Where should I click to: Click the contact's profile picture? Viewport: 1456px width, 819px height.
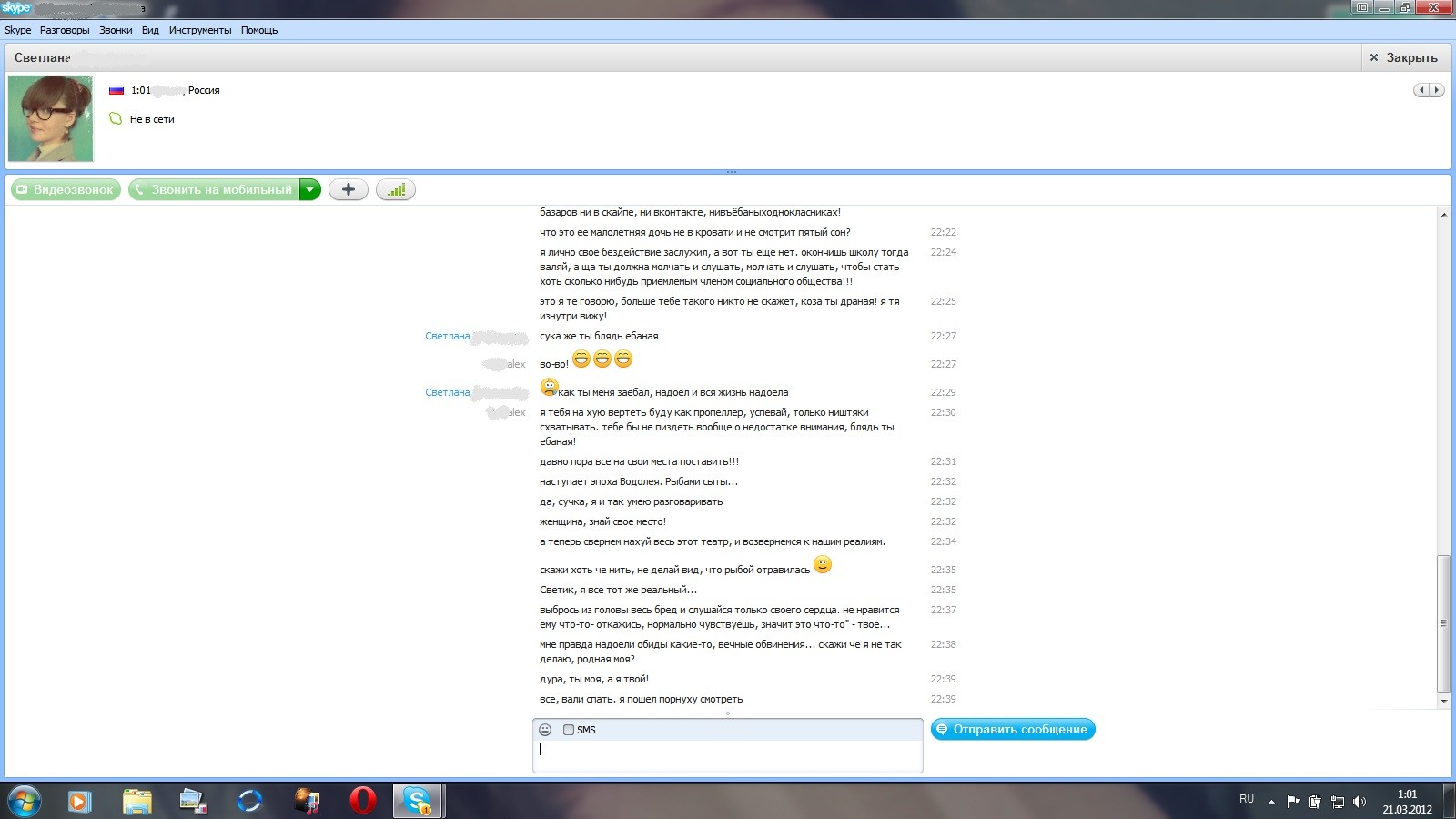point(51,118)
